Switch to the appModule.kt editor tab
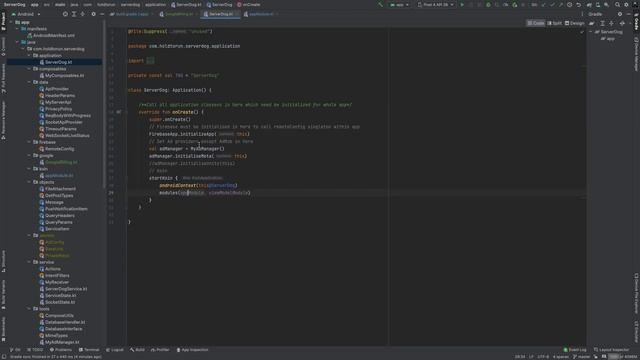Image resolution: width=640 pixels, height=360 pixels. tap(261, 14)
